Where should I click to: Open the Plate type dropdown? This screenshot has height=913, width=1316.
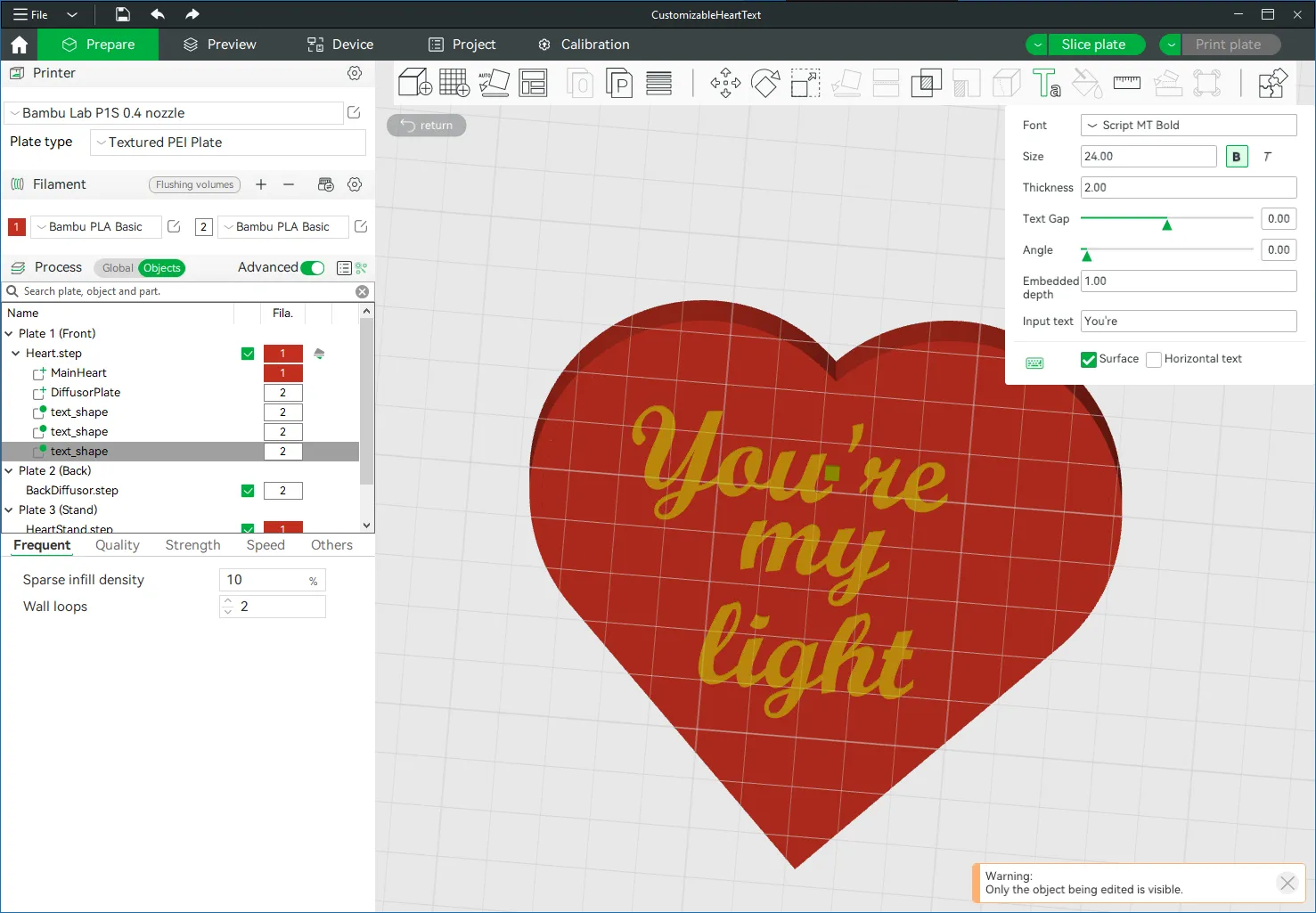[x=228, y=143]
